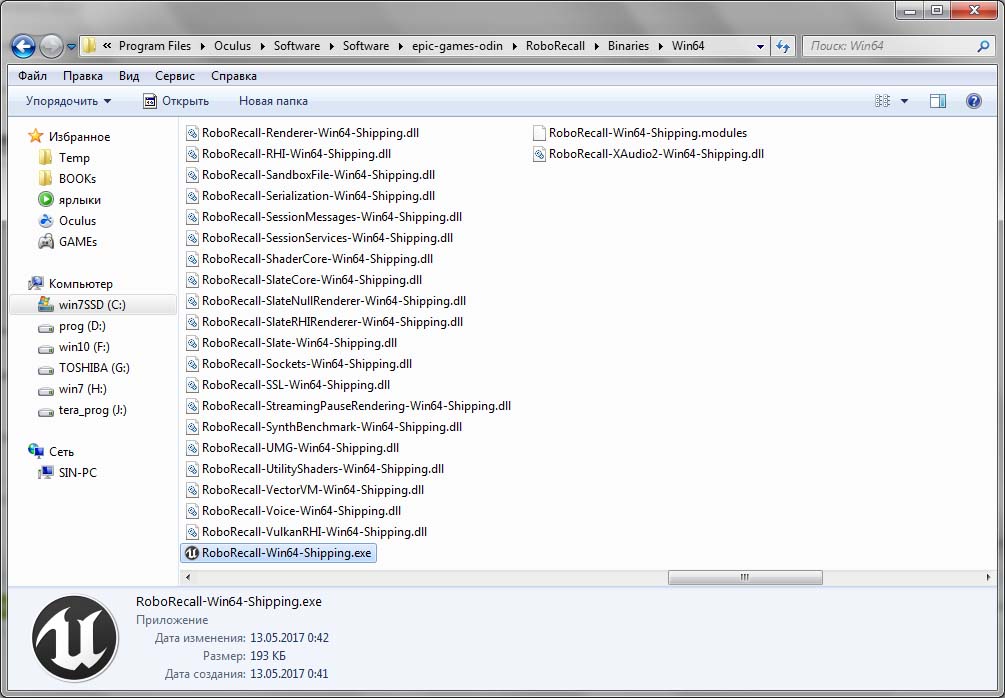This screenshot has width=1005, height=698.
Task: Click the horizontal scrollbar thumb
Action: [x=745, y=578]
